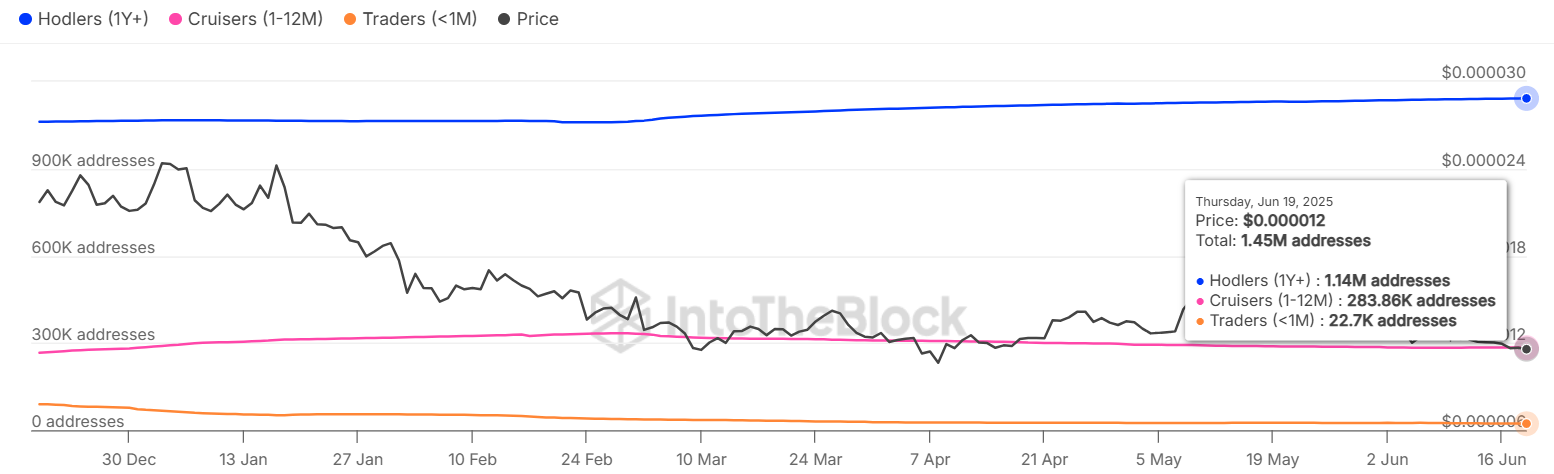The width and height of the screenshot is (1554, 474).
Task: Select the 10 Mar date axis label
Action: tap(701, 460)
